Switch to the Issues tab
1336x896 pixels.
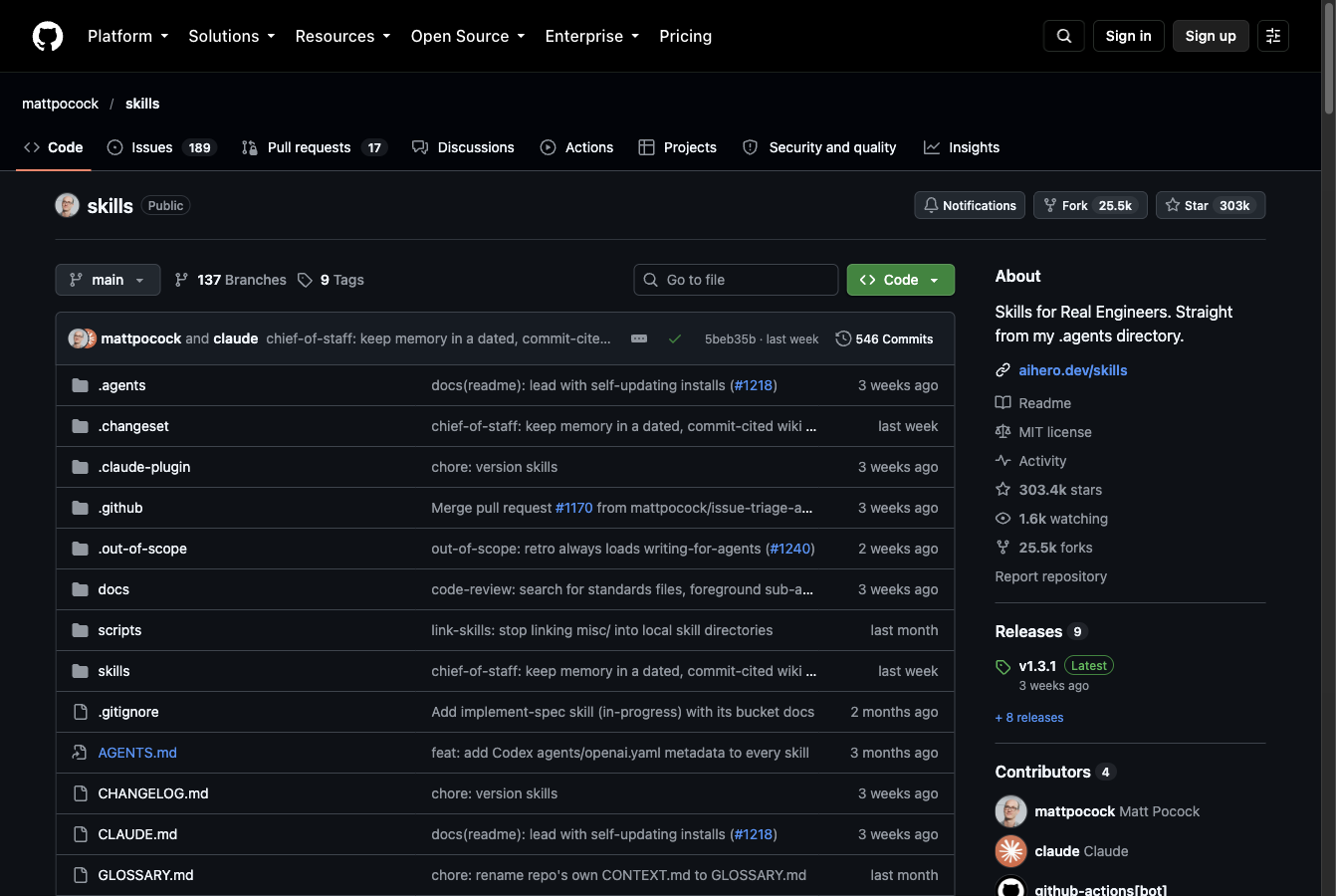tap(161, 147)
